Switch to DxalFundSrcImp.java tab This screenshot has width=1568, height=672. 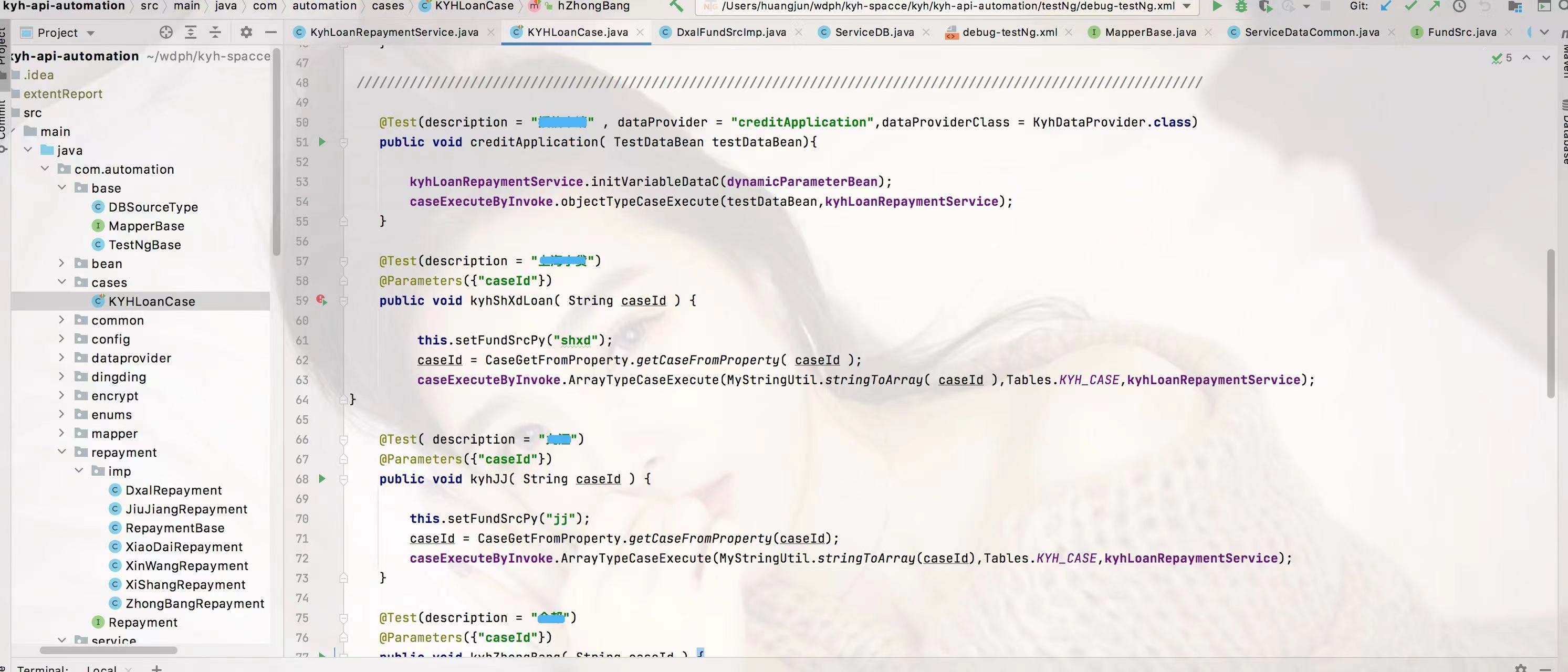tap(731, 32)
